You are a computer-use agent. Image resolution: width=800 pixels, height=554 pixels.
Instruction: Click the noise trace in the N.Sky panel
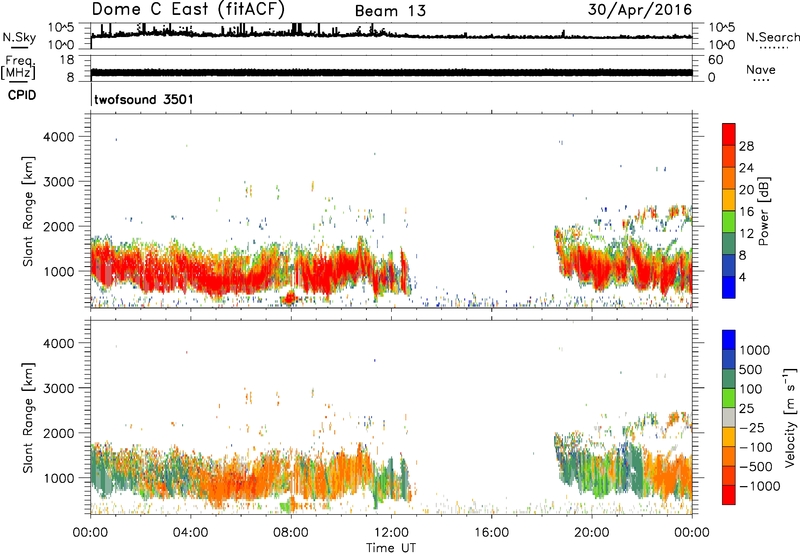click(x=391, y=34)
